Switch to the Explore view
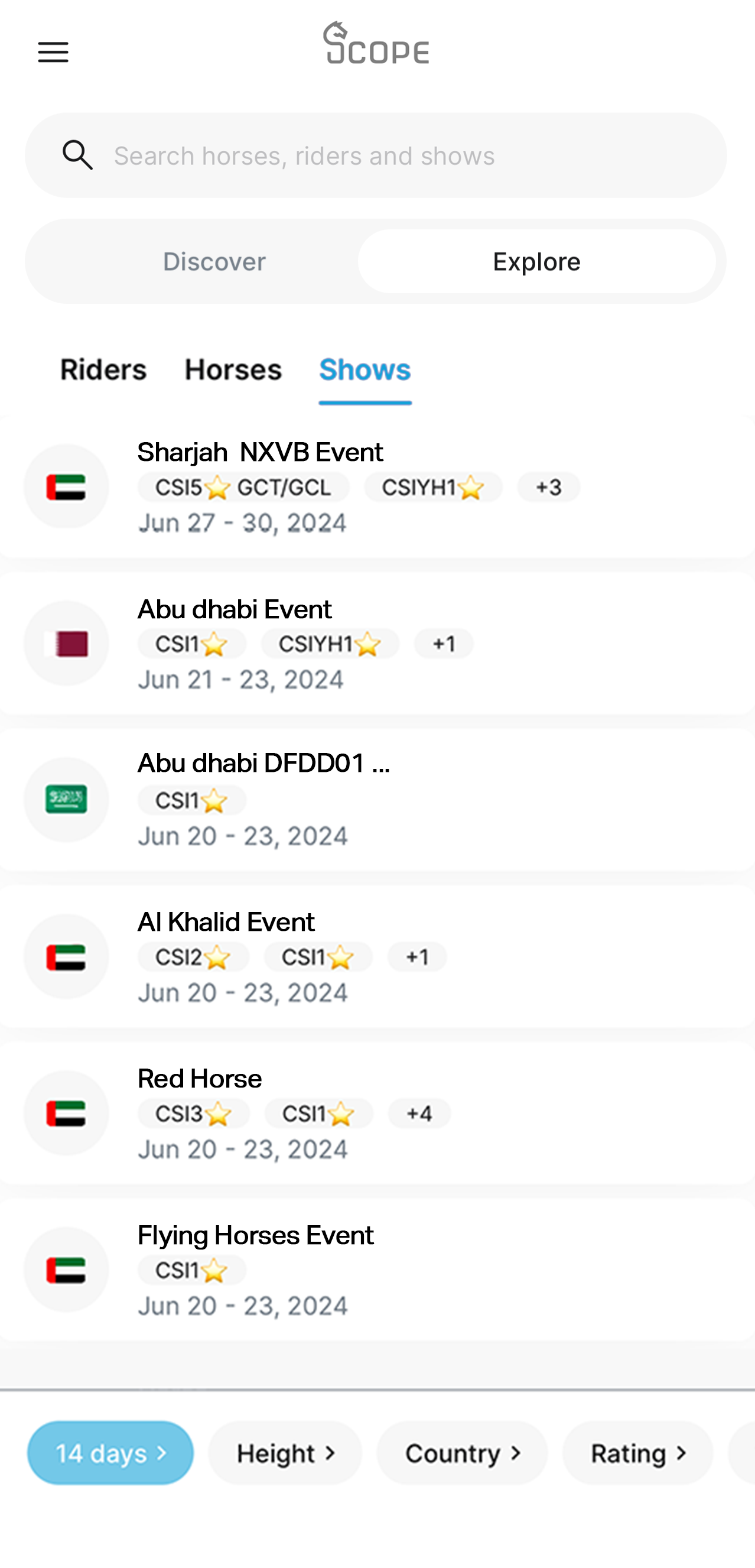 pos(536,262)
